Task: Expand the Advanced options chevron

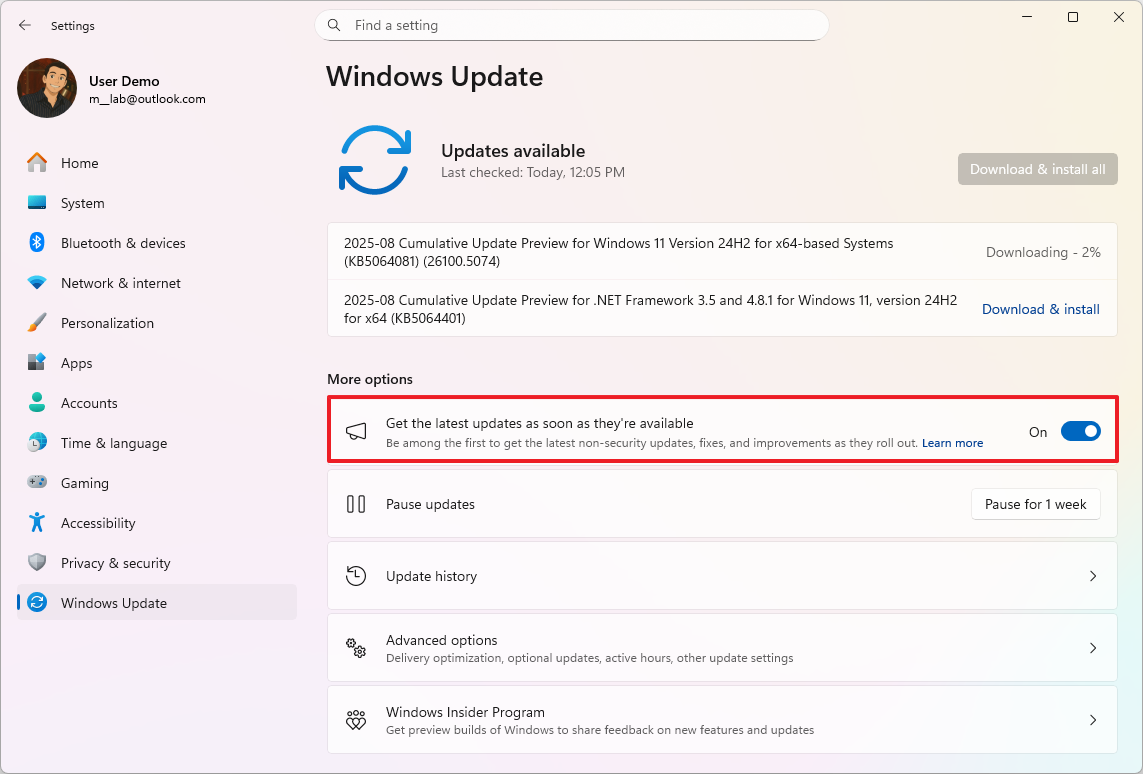Action: [1092, 647]
